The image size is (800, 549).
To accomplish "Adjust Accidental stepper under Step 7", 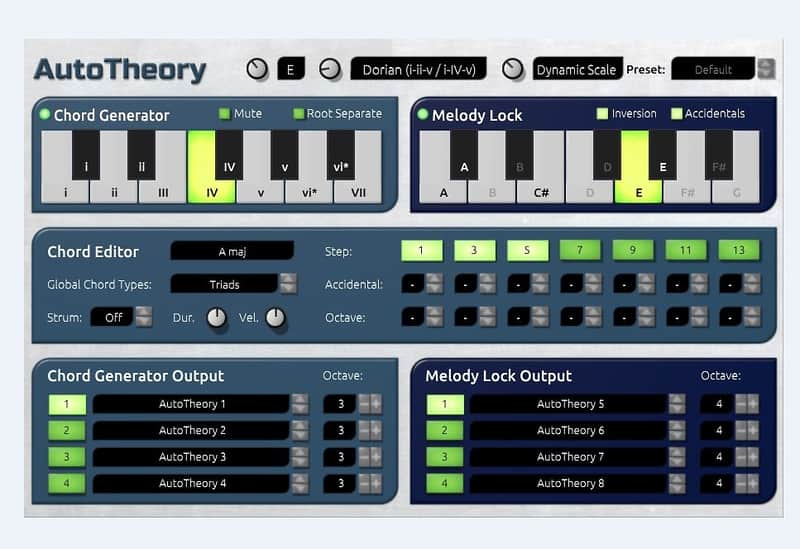I will 593,284.
